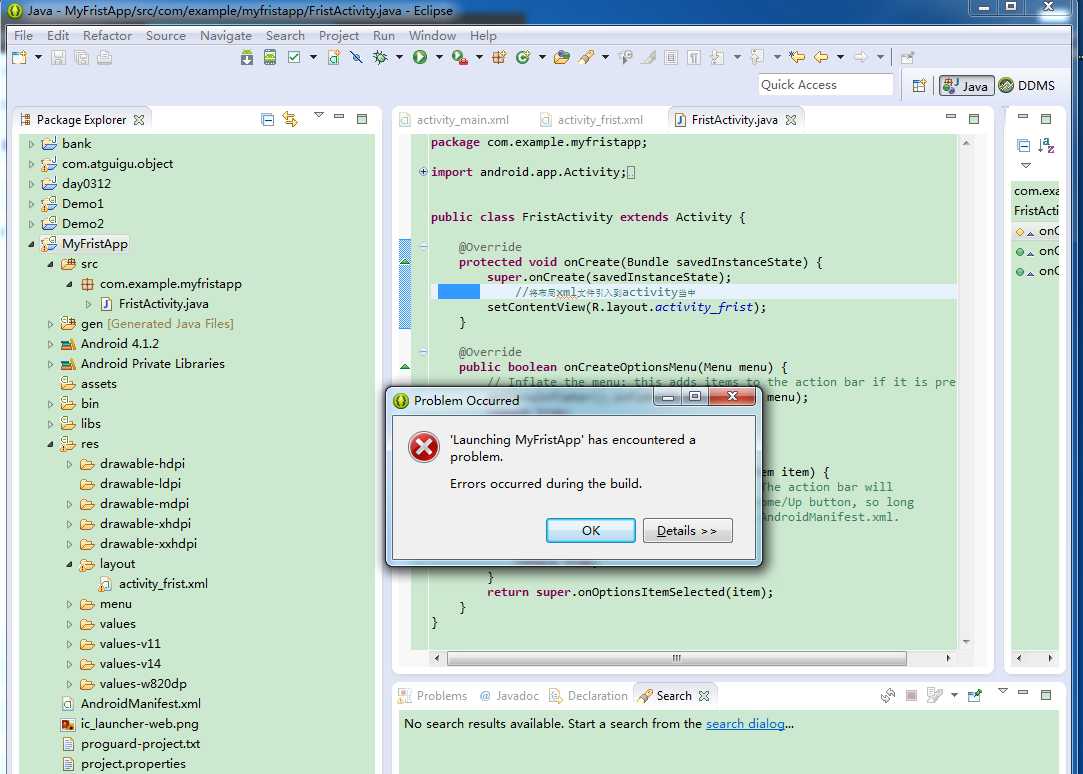This screenshot has height=774, width=1083.
Task: Collapse the layout folder
Action: (69, 564)
